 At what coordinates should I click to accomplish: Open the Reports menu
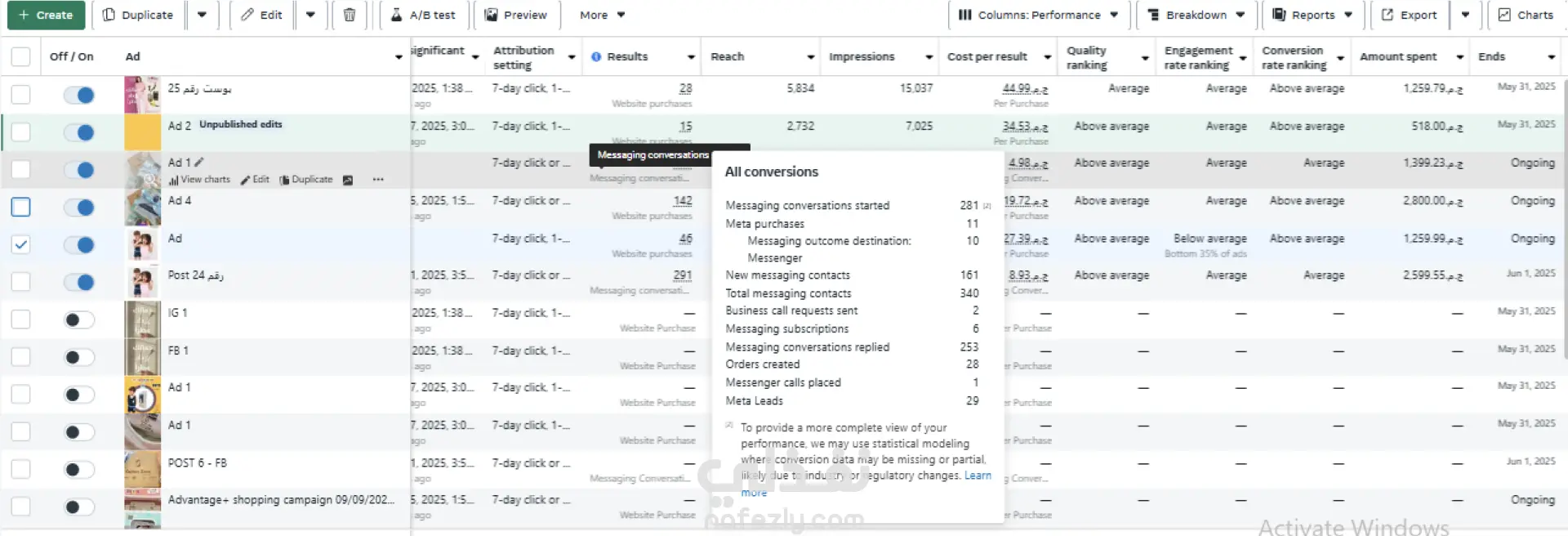1313,15
